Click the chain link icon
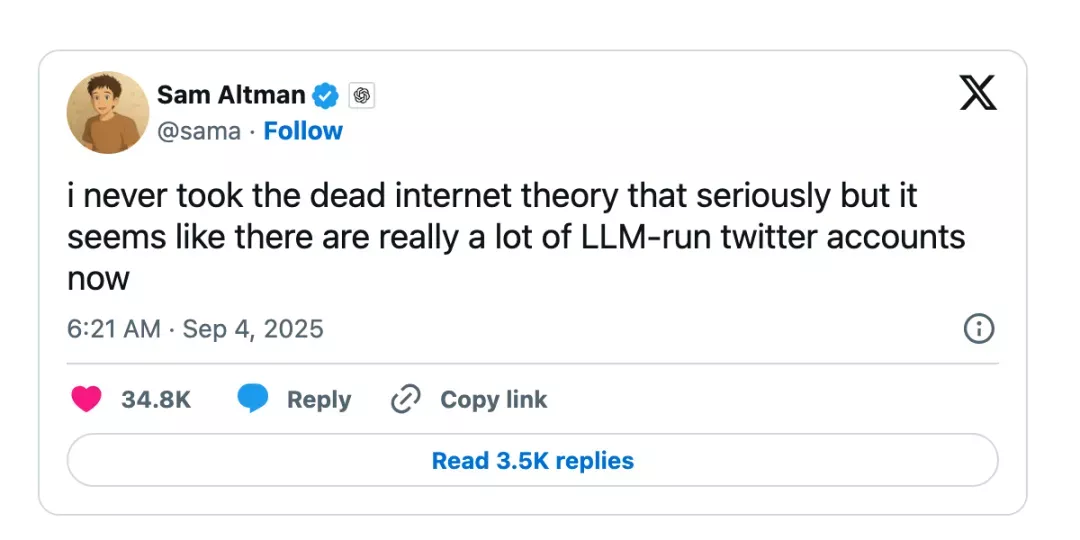The image size is (1080, 540). (405, 400)
